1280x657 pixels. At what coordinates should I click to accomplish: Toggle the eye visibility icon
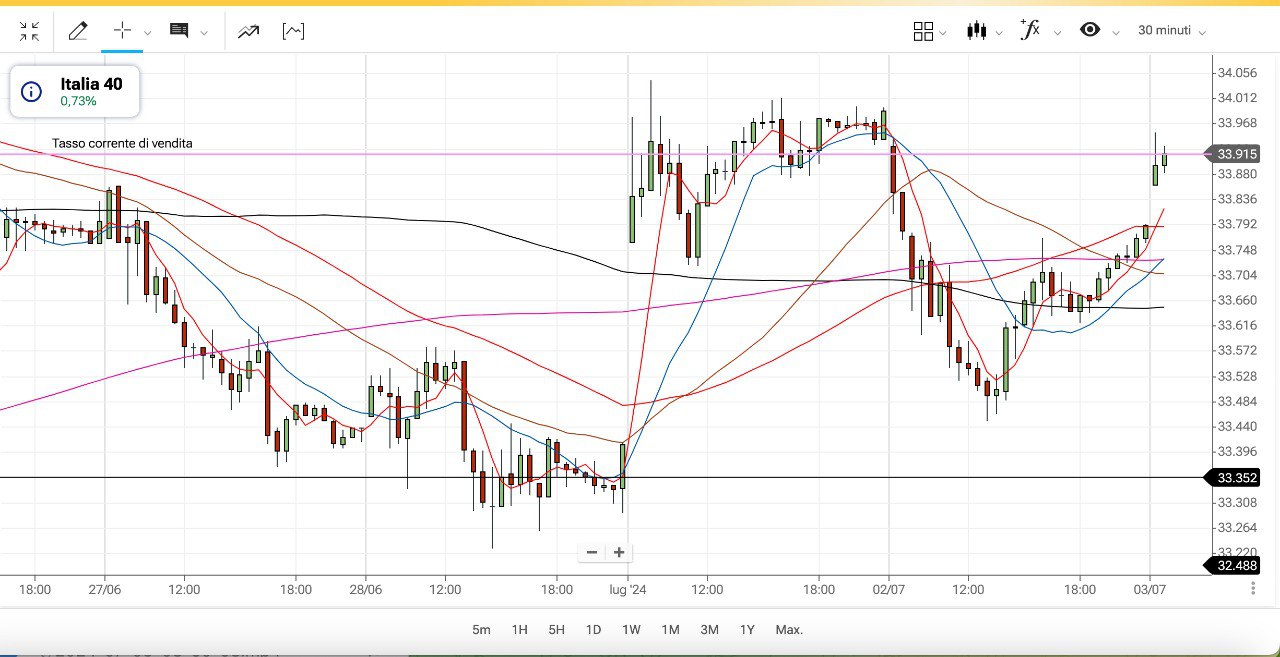coord(1090,30)
